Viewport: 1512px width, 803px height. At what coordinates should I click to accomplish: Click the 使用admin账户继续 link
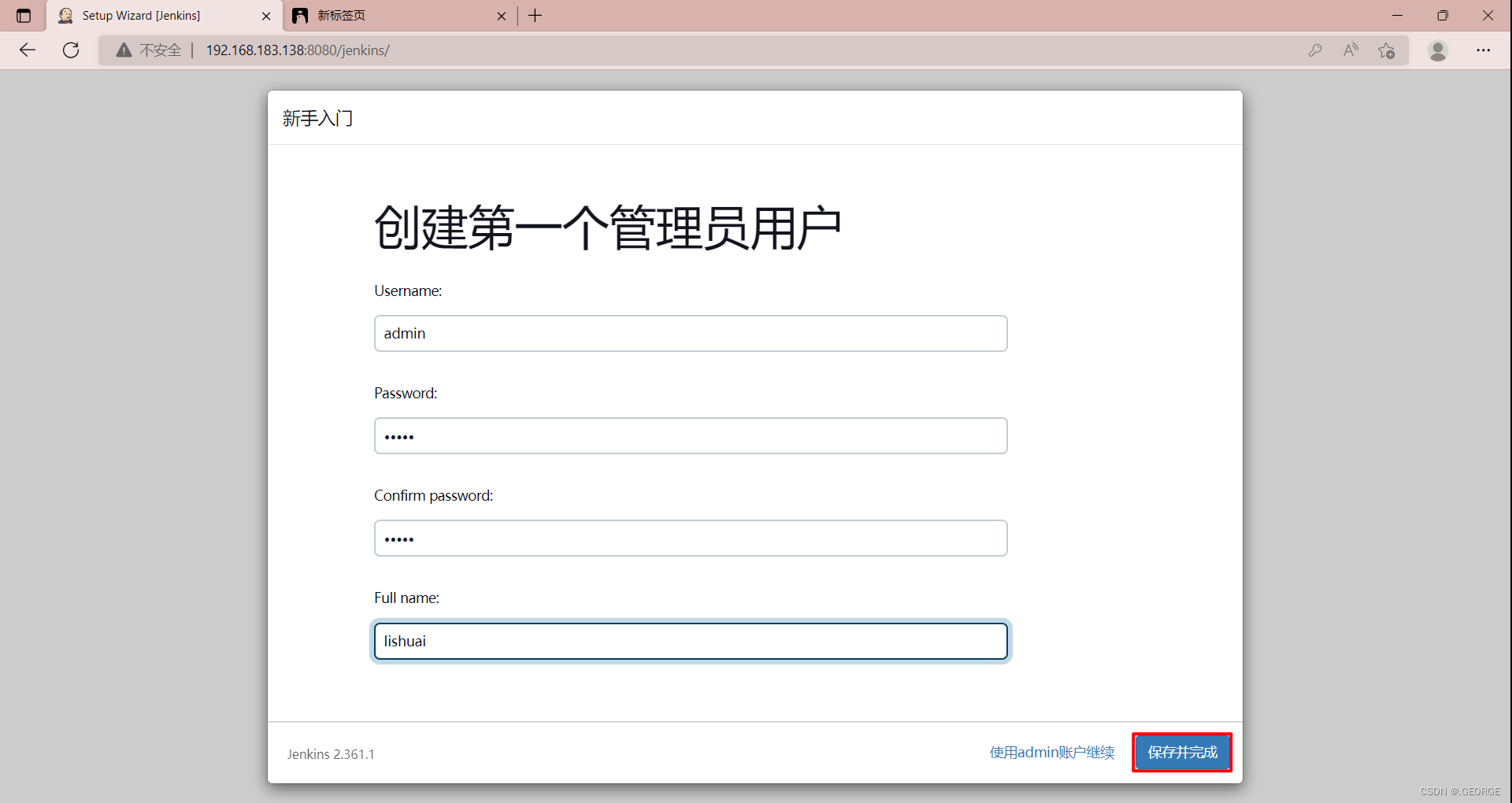coord(1052,753)
